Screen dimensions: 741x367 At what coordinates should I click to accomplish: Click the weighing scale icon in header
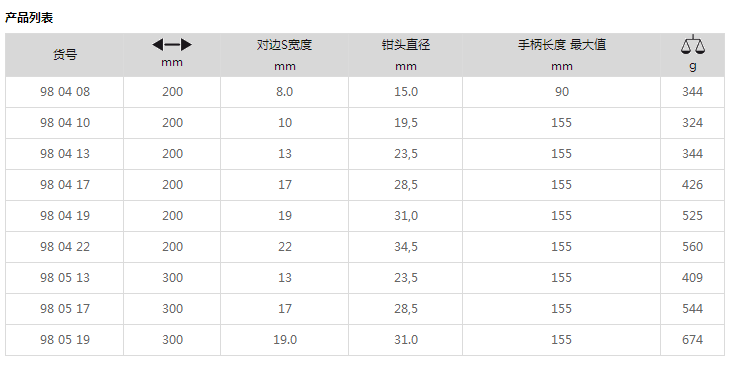[x=692, y=45]
